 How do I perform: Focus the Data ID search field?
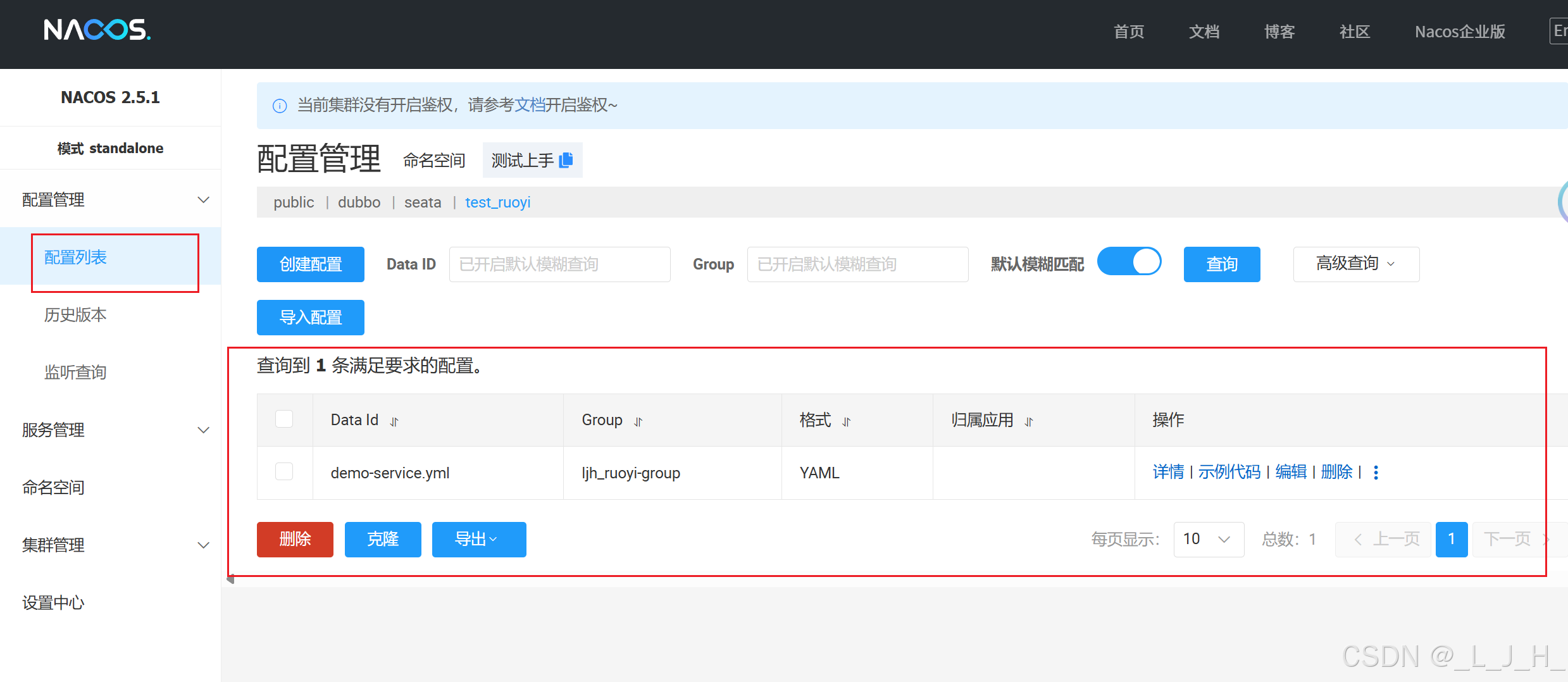tap(559, 264)
